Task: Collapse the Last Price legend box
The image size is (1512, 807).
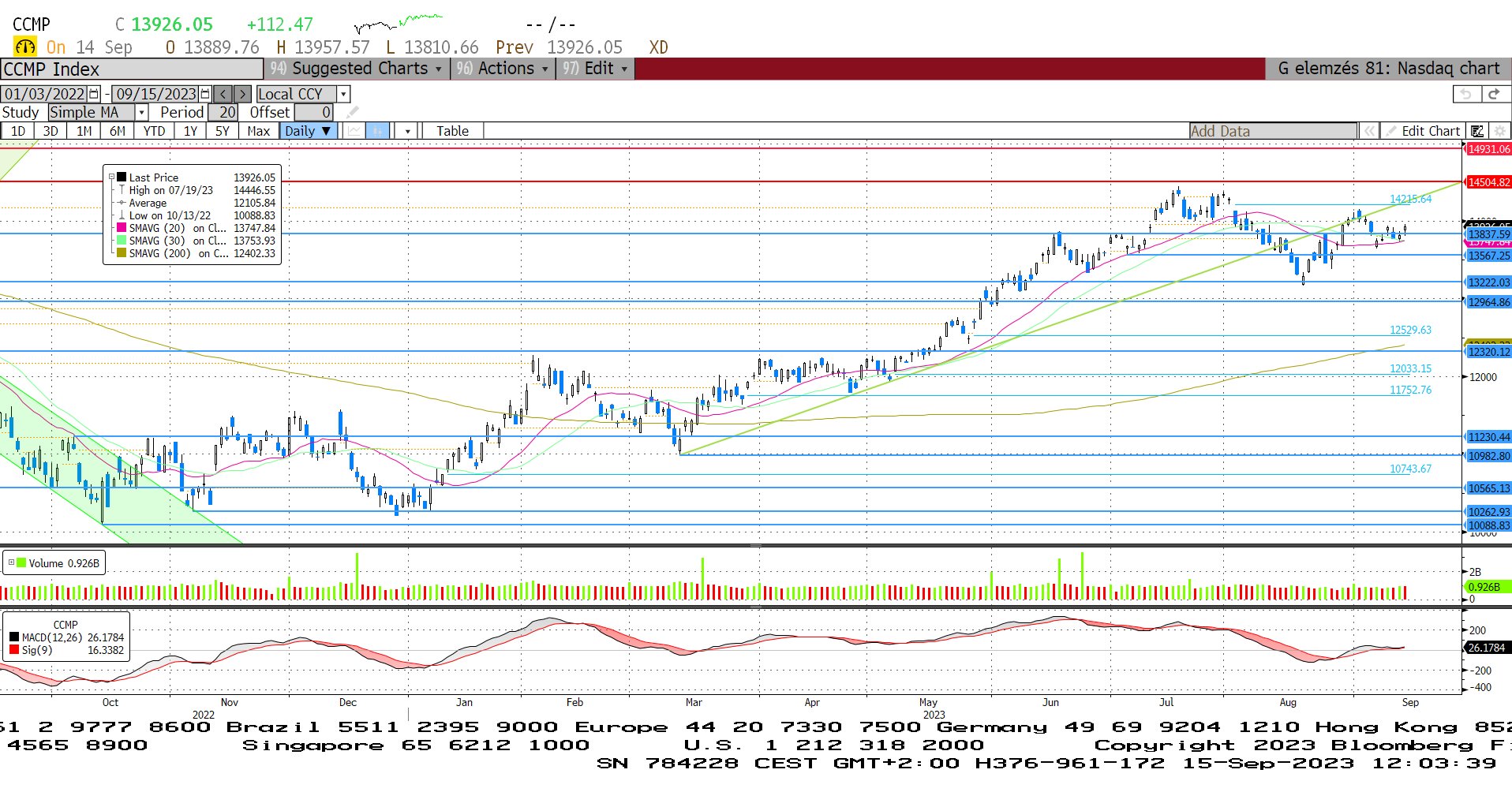Action: [111, 177]
